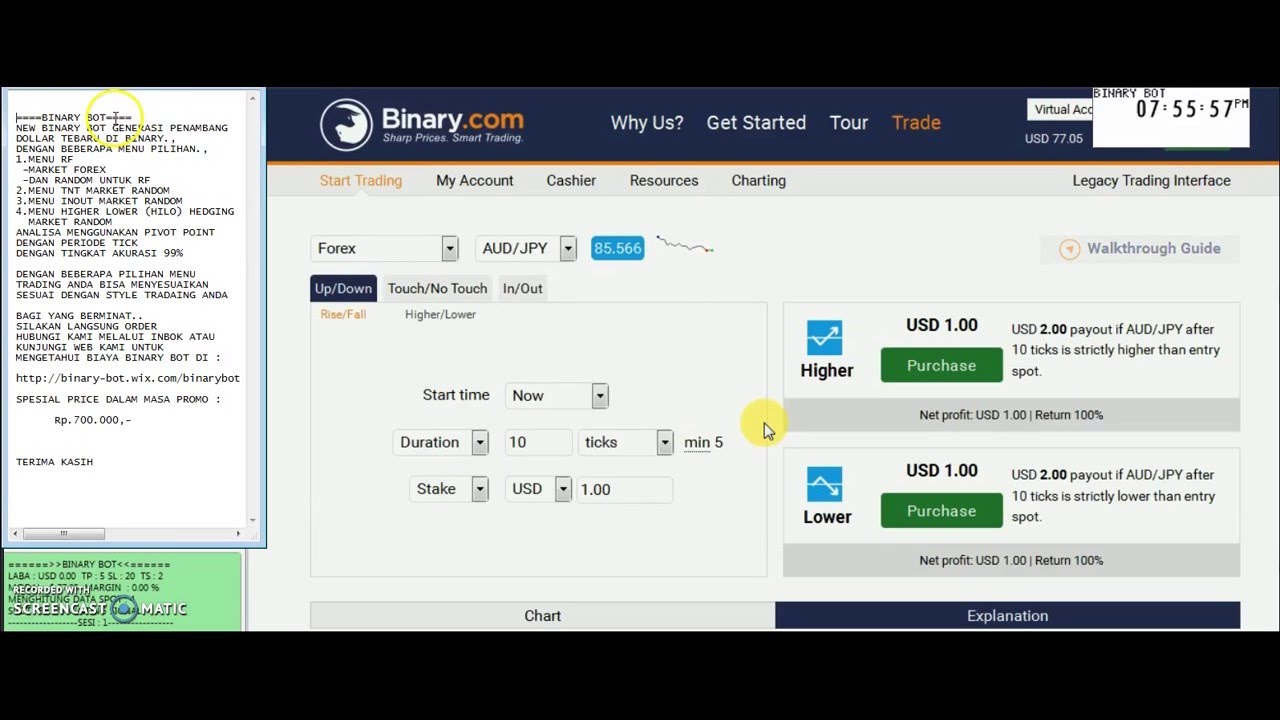Purchase the Lower contract

point(941,511)
